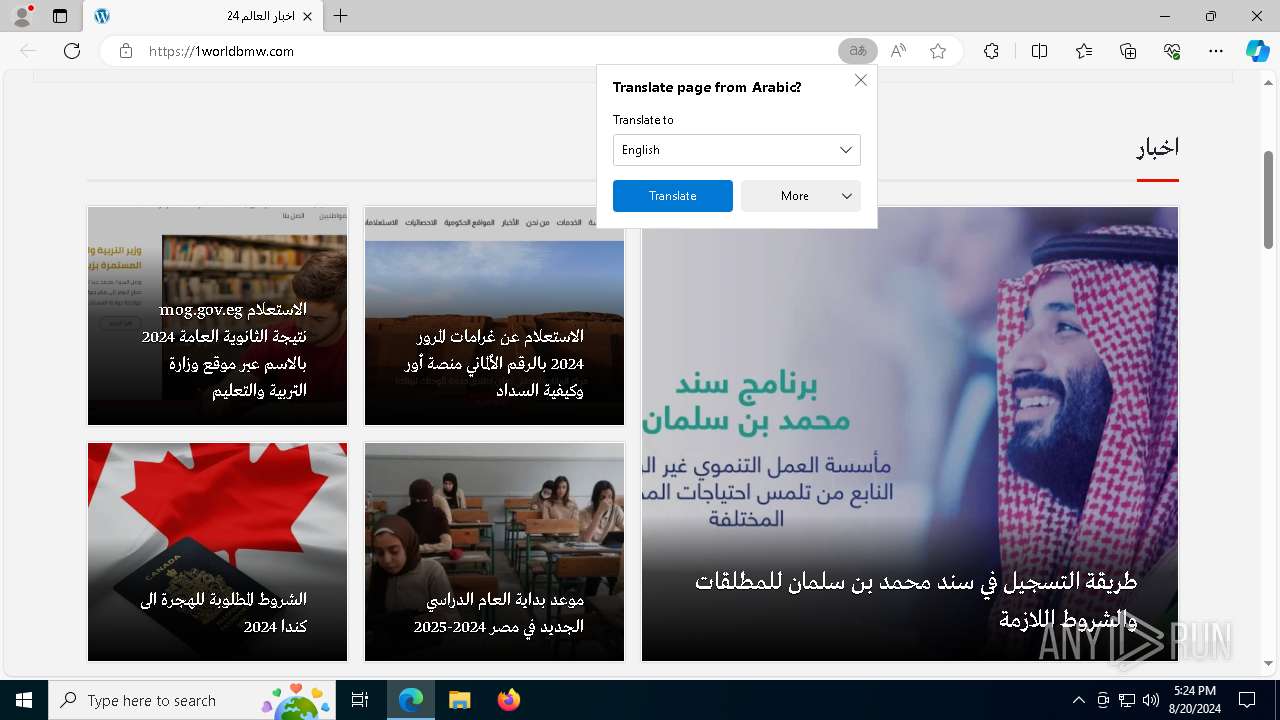Open the Extensions menu
Image resolution: width=1280 pixels, height=720 pixels.
pos(991,51)
